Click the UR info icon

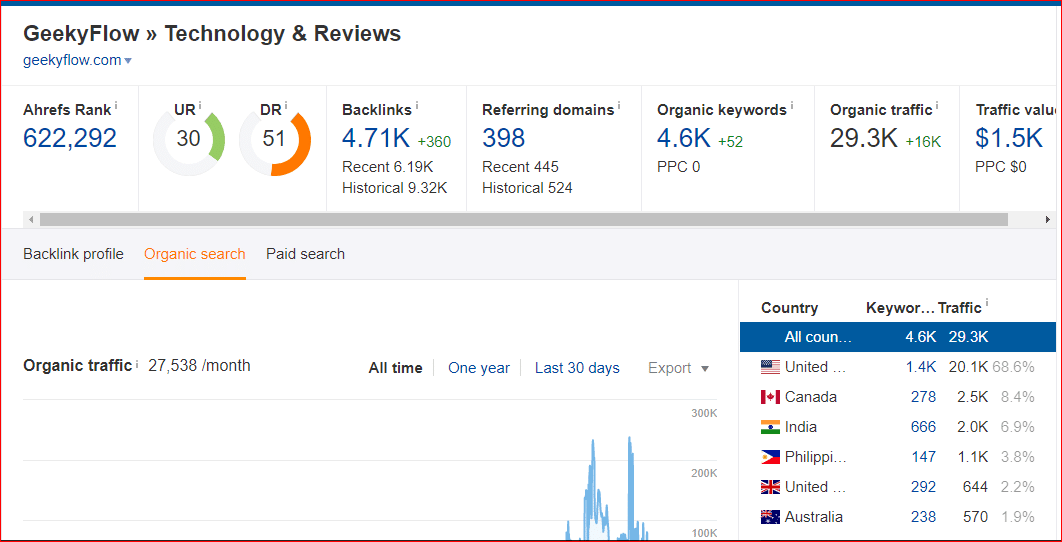pos(200,105)
